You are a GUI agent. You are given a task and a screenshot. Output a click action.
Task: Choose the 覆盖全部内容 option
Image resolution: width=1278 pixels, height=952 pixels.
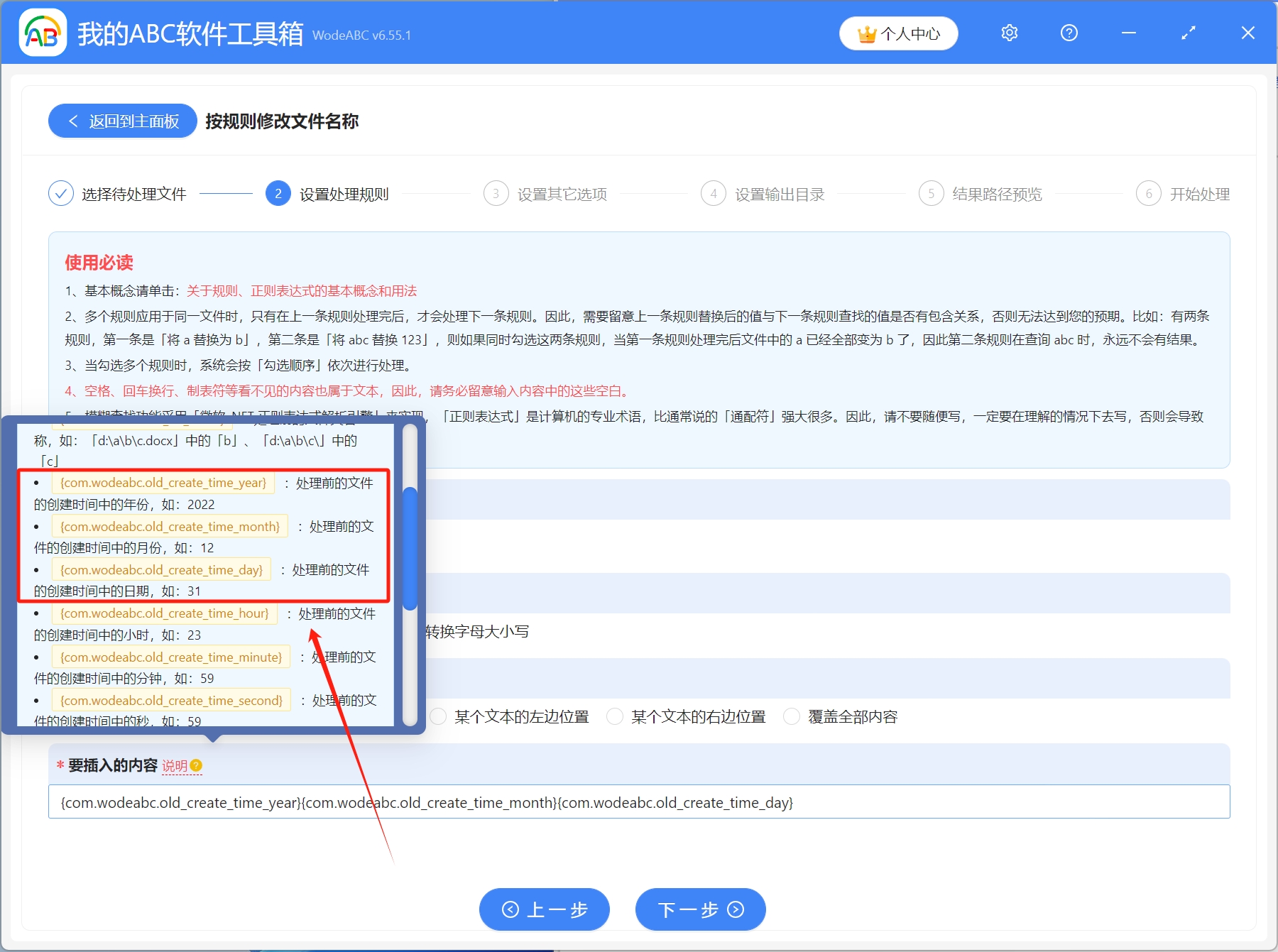click(x=792, y=716)
